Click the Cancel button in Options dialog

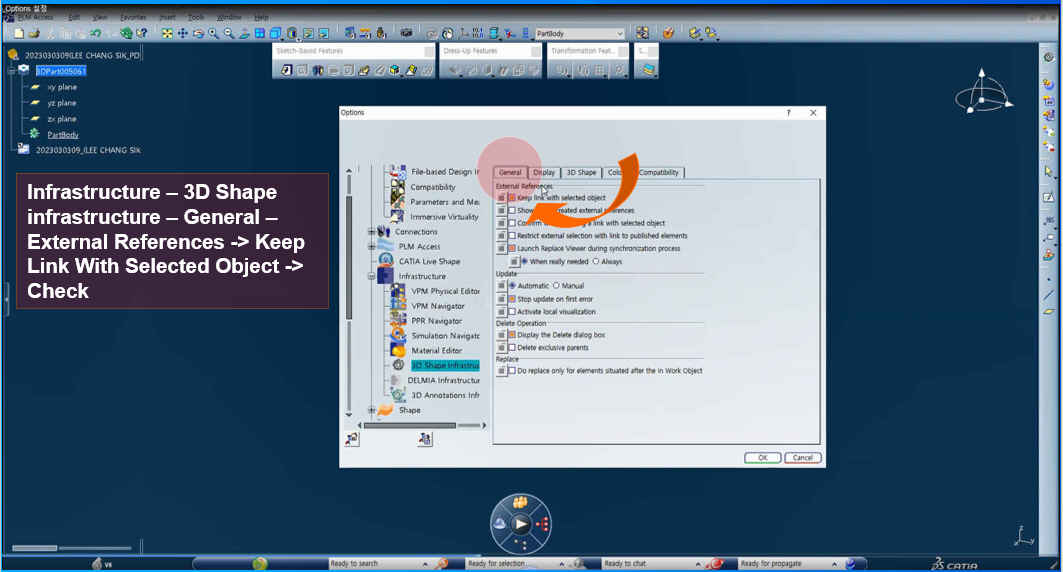(803, 458)
